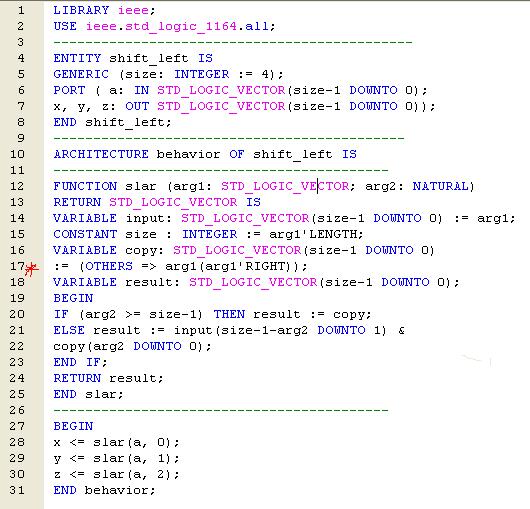Click the variable name result on line 18
The image size is (530, 509).
pos(149,282)
